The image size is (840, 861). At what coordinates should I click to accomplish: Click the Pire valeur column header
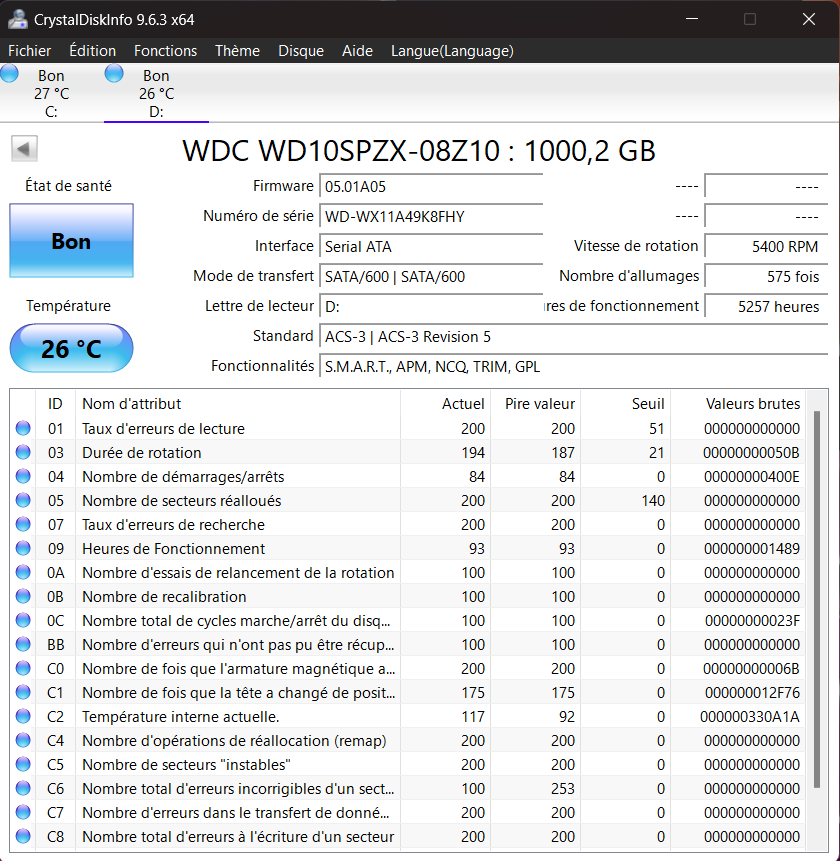pos(535,404)
